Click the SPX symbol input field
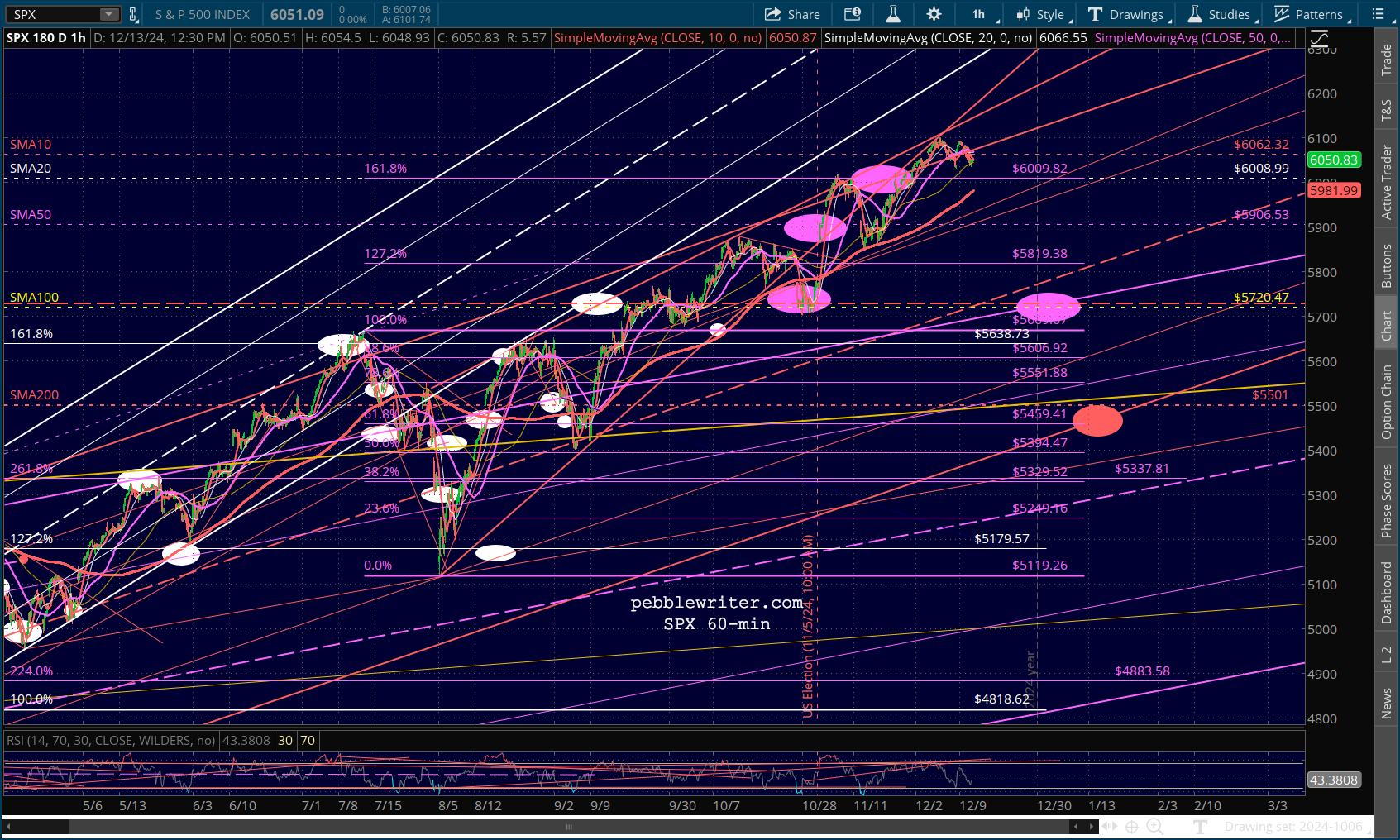The height and width of the screenshot is (840, 1400). 54,14
